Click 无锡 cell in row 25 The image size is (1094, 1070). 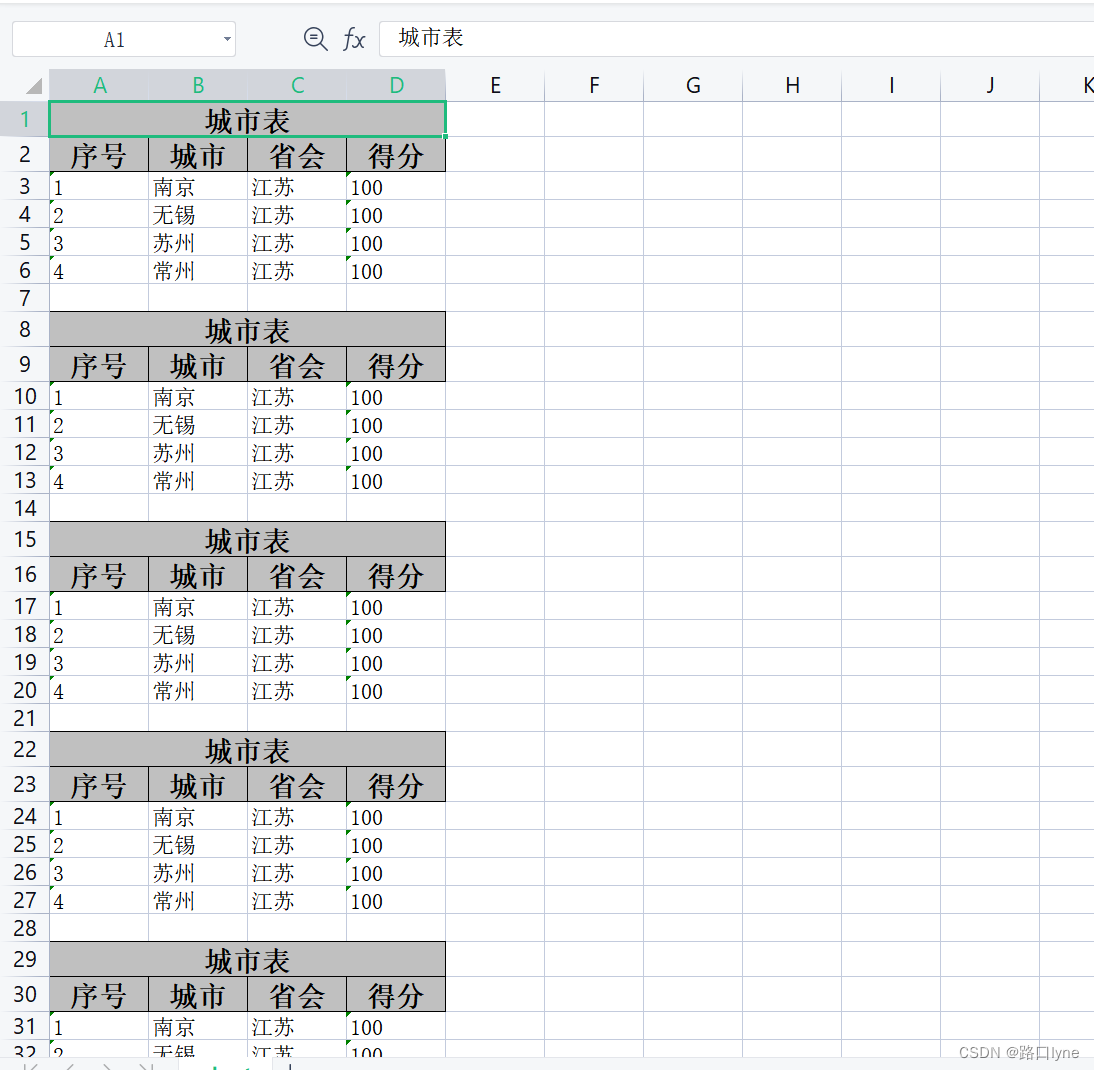pos(198,844)
